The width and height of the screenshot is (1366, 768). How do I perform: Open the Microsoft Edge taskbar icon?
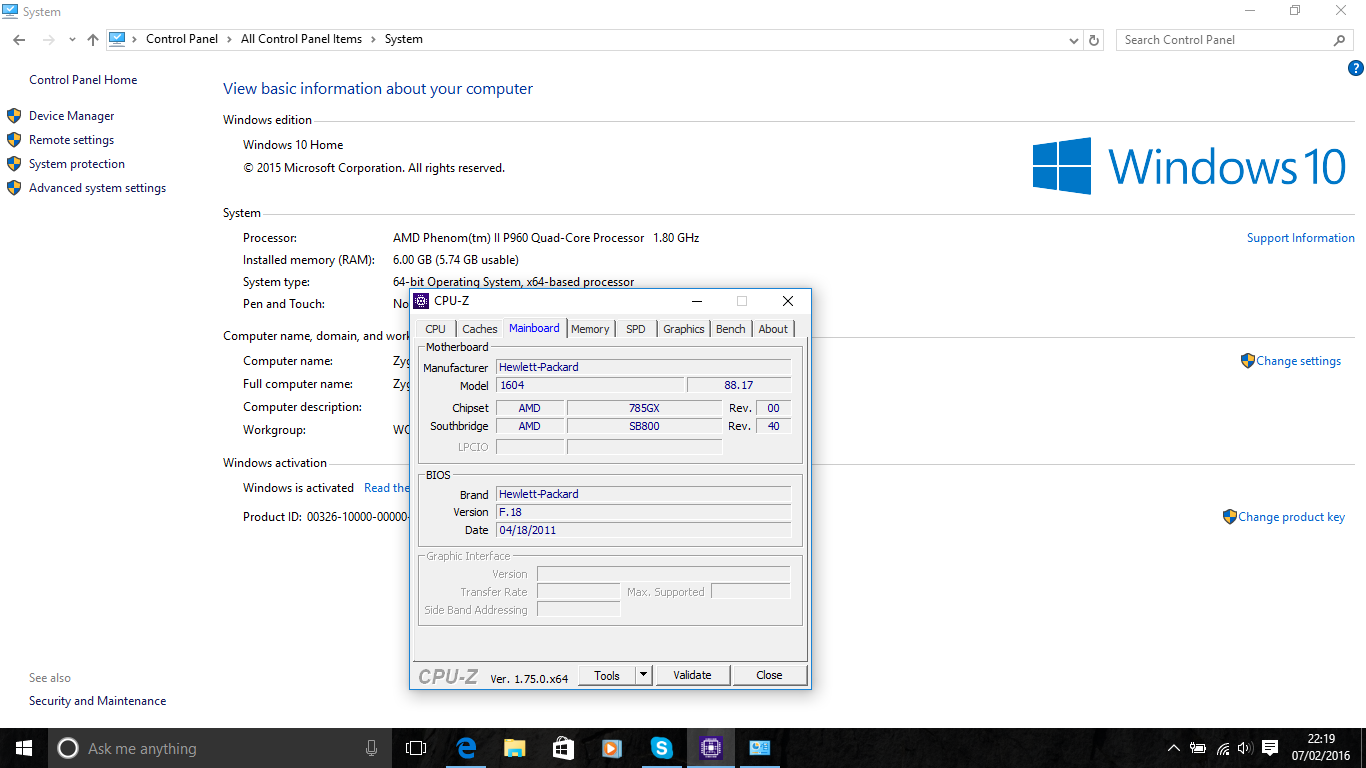466,748
